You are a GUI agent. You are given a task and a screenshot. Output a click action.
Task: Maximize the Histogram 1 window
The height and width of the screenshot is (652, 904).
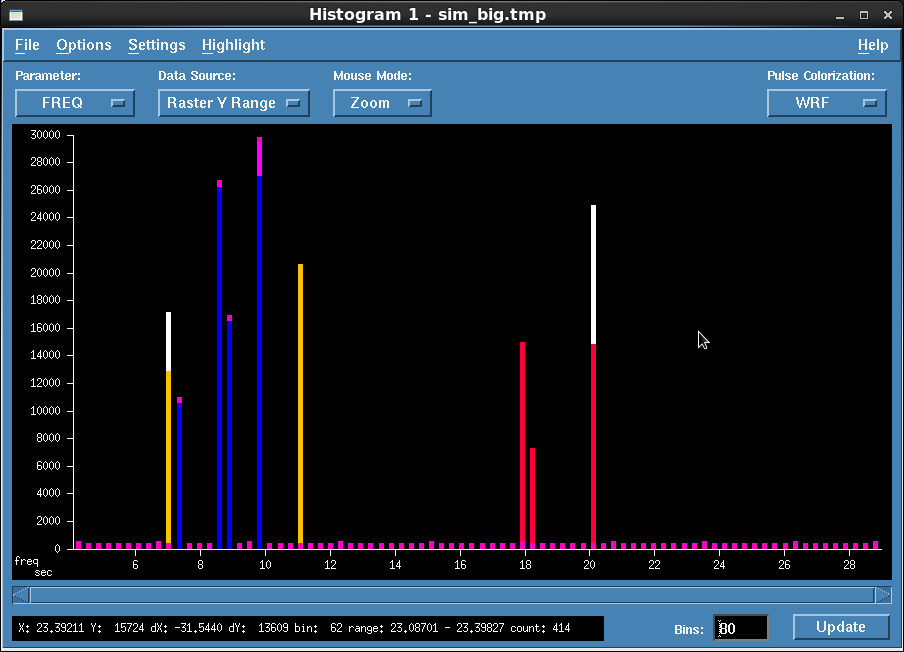point(864,14)
